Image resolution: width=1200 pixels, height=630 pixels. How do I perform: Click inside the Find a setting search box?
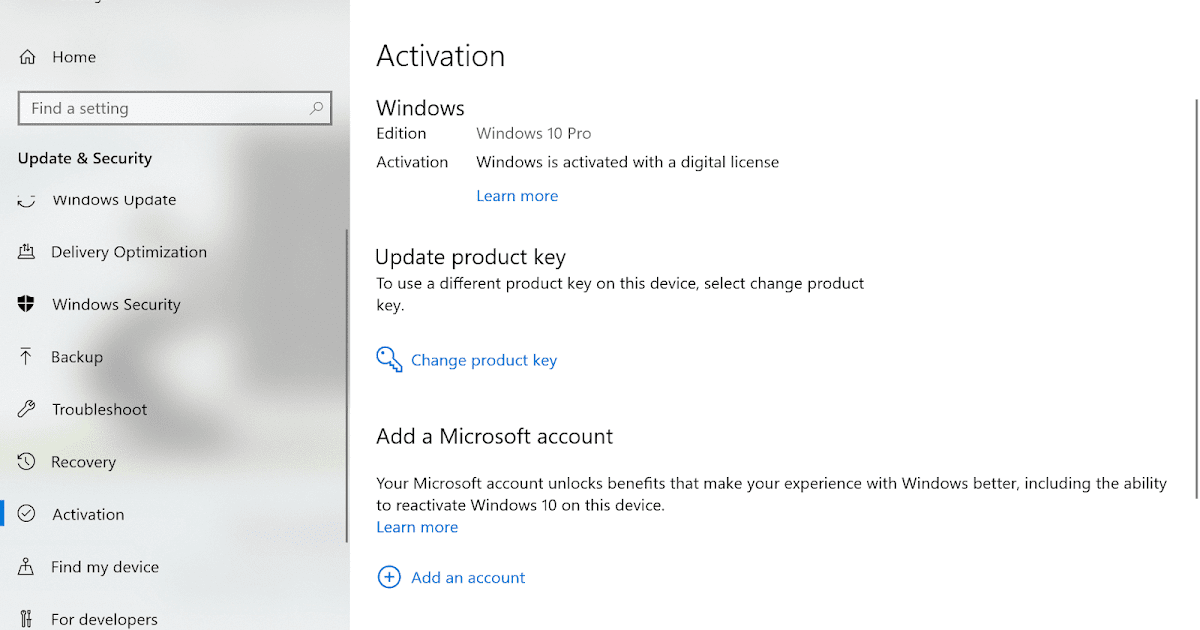(160, 108)
